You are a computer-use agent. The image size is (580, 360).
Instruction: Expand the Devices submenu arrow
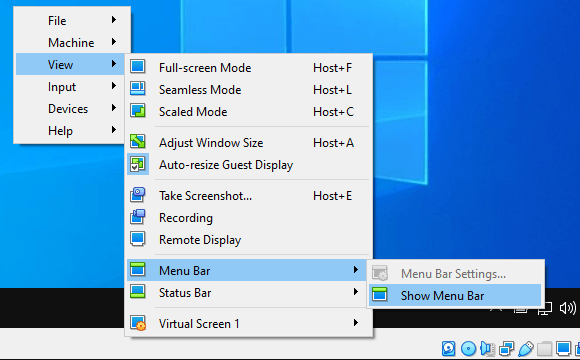(114, 108)
